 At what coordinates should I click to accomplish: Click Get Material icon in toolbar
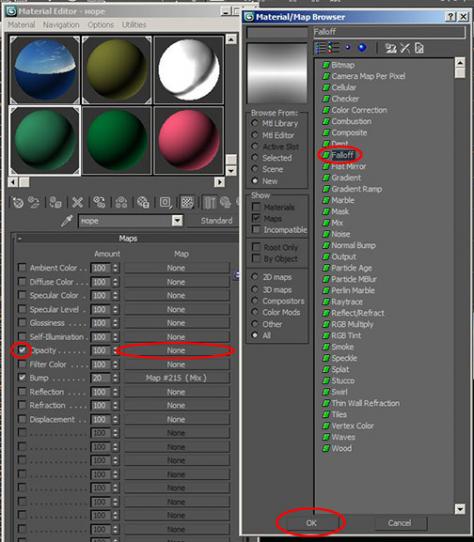[x=18, y=203]
